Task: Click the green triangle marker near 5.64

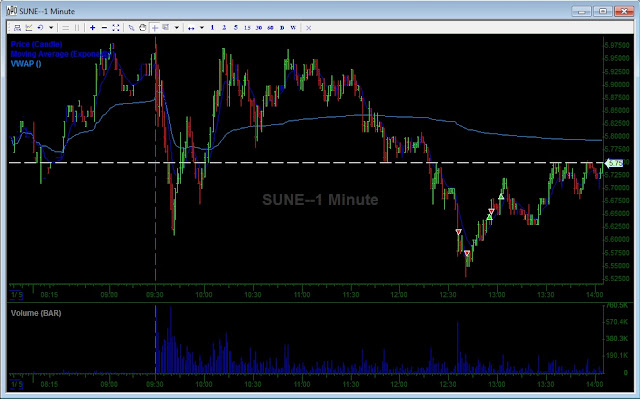Action: pos(489,217)
